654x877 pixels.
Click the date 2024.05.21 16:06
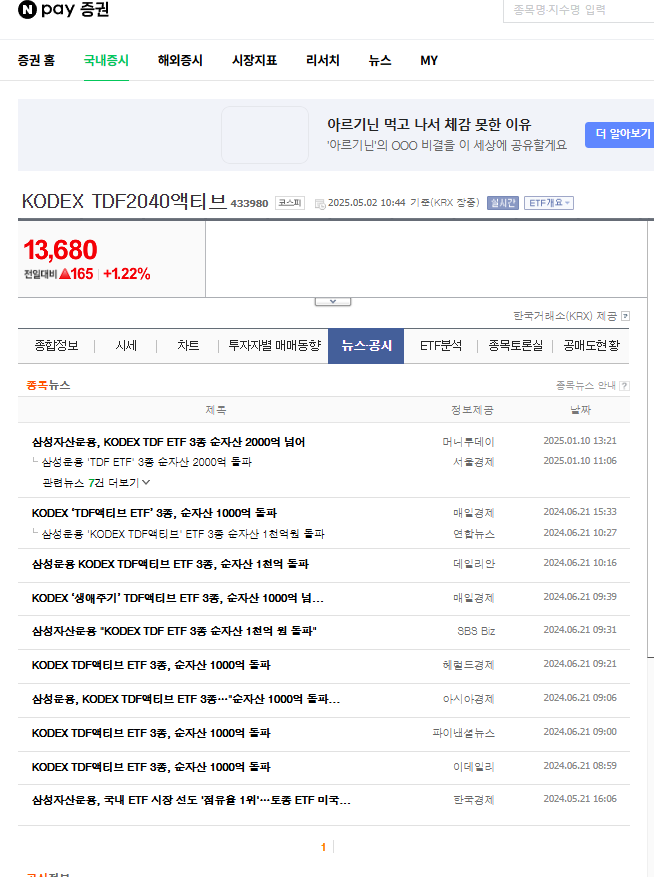(580, 799)
